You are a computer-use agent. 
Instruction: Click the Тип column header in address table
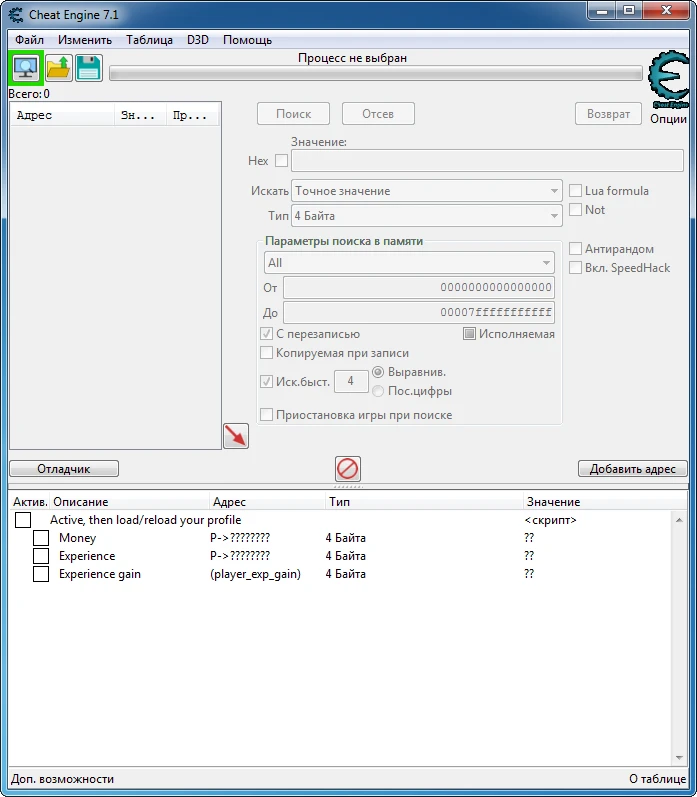click(424, 502)
